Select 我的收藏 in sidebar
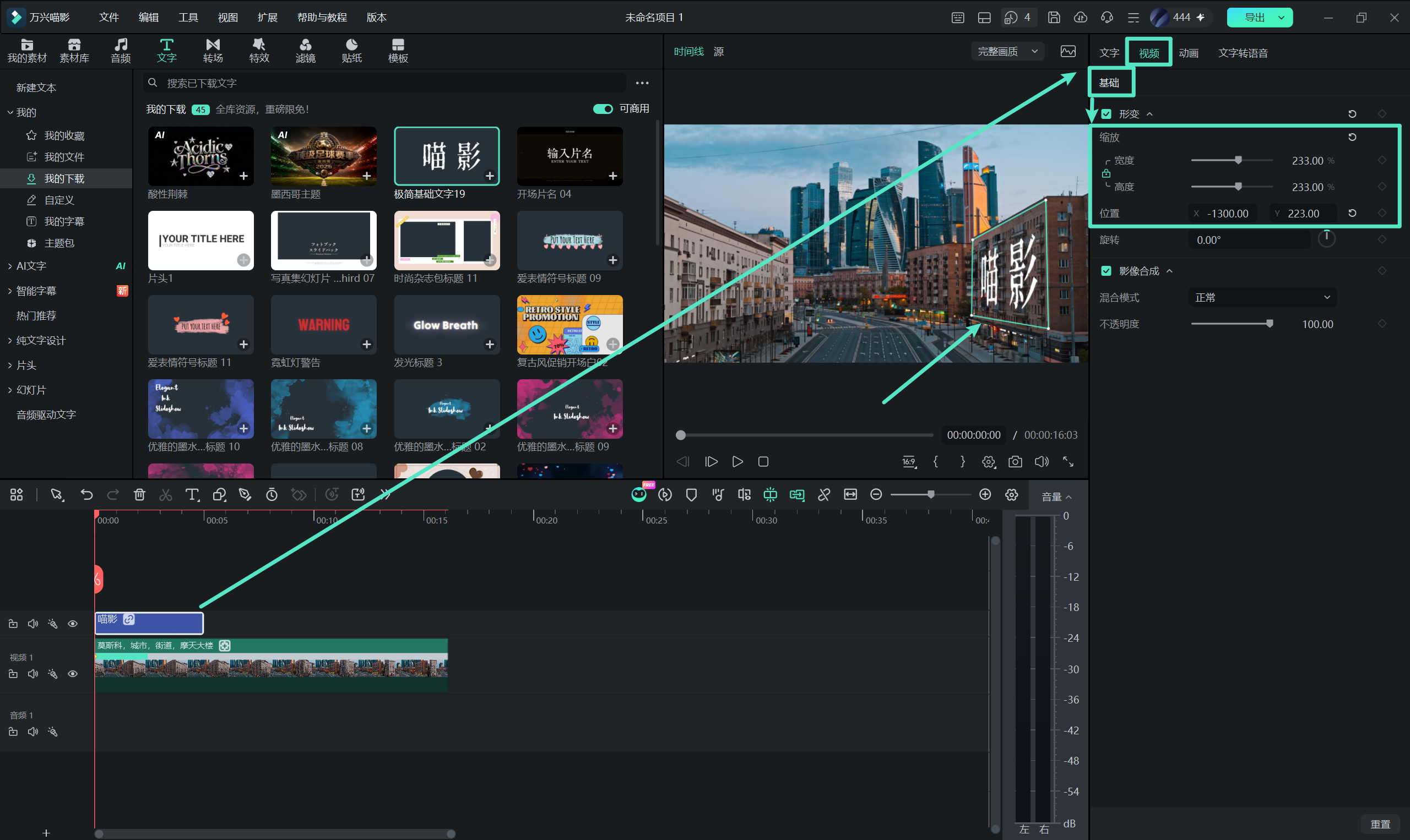The image size is (1410, 840). click(x=64, y=136)
